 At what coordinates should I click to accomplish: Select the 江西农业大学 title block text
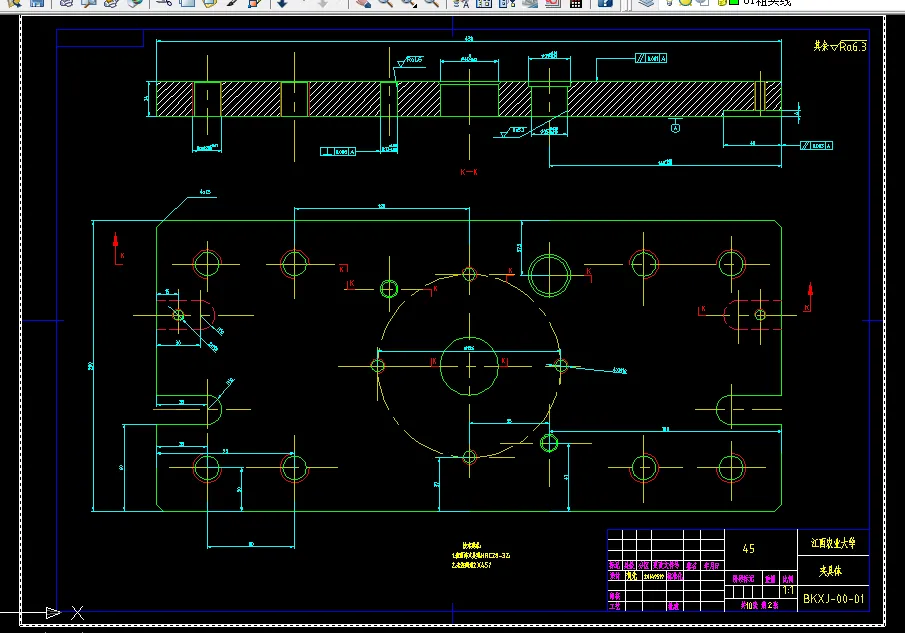[833, 543]
